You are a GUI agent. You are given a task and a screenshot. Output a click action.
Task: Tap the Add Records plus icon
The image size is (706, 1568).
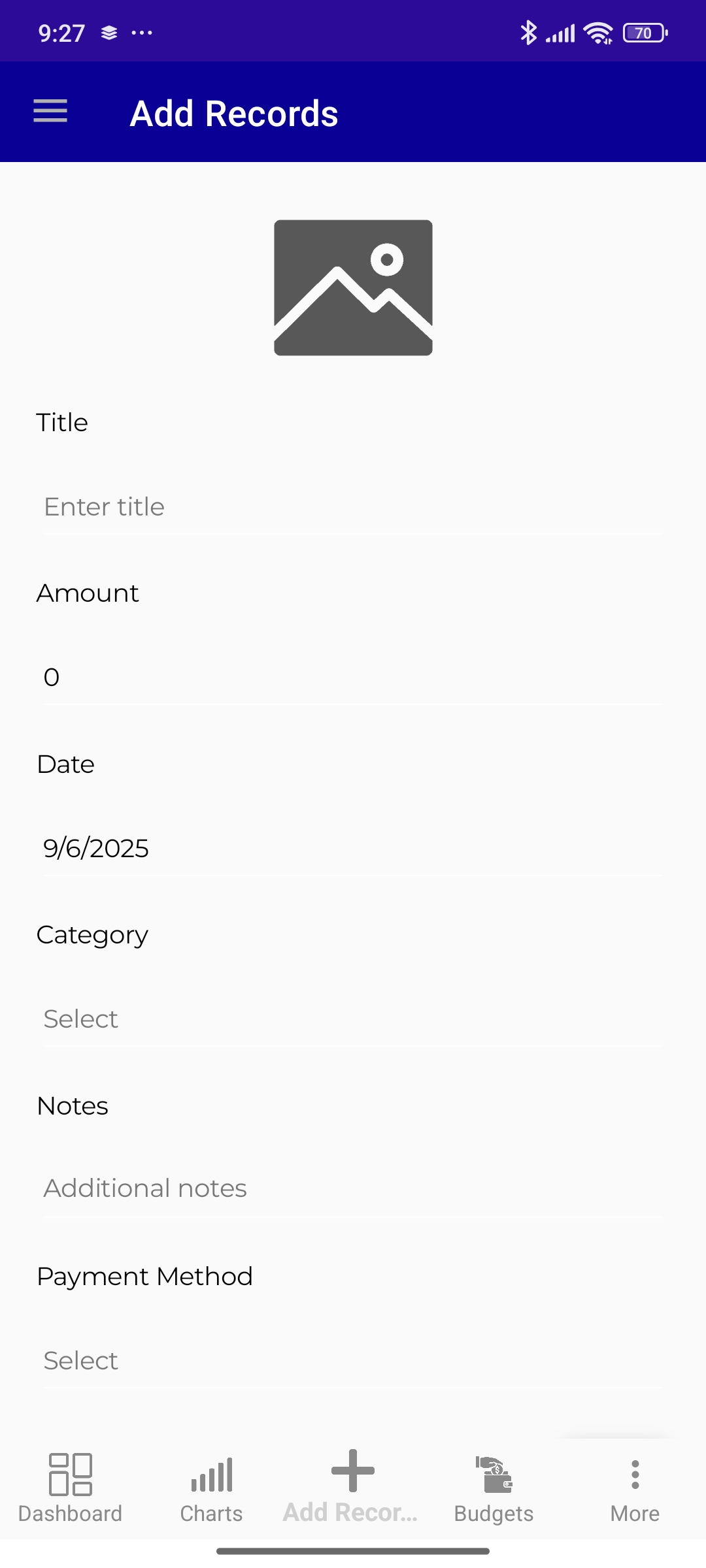click(353, 1471)
